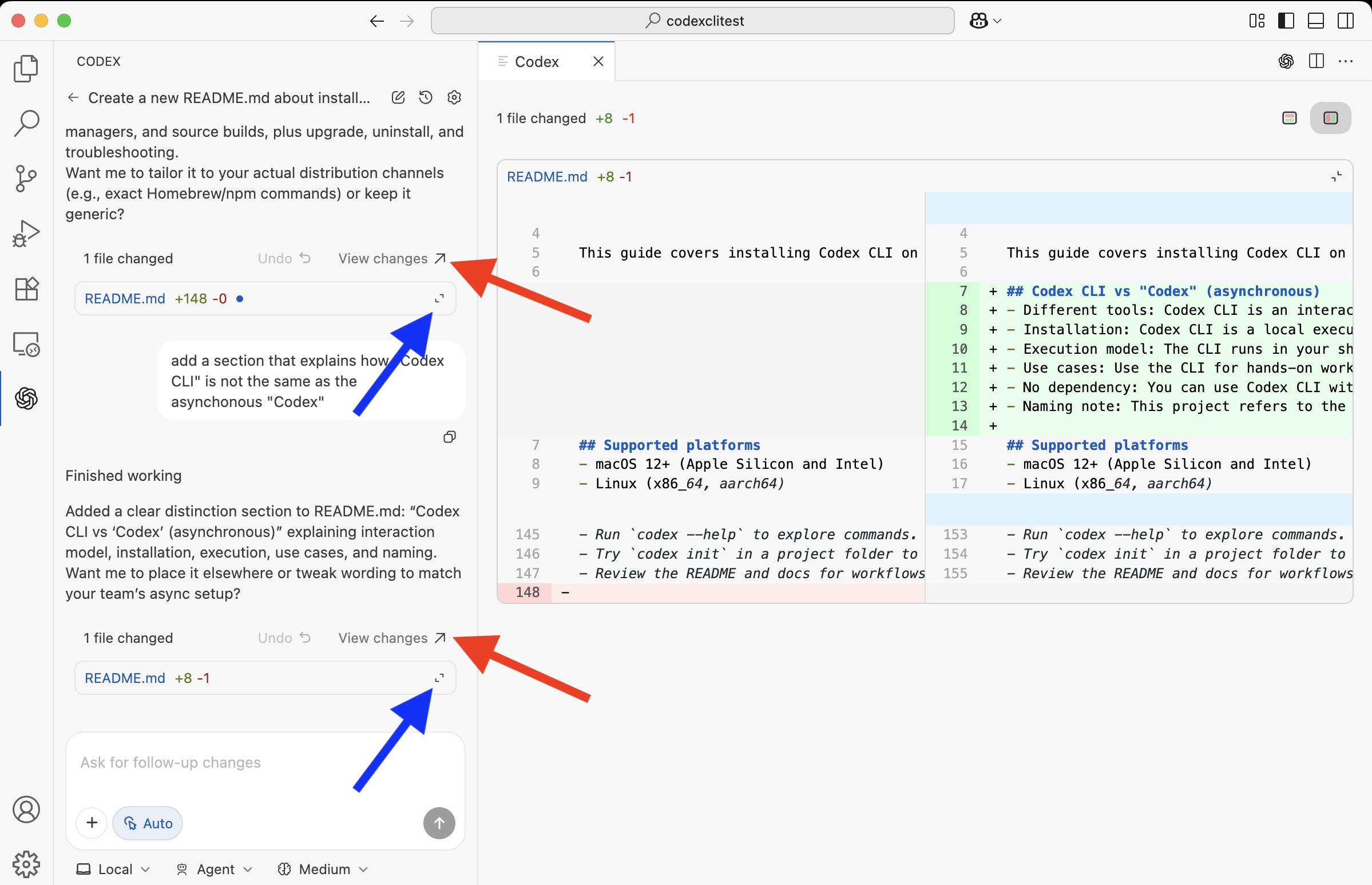Undo the second file change (+8 -1)
The width and height of the screenshot is (1372, 885).
tap(284, 638)
